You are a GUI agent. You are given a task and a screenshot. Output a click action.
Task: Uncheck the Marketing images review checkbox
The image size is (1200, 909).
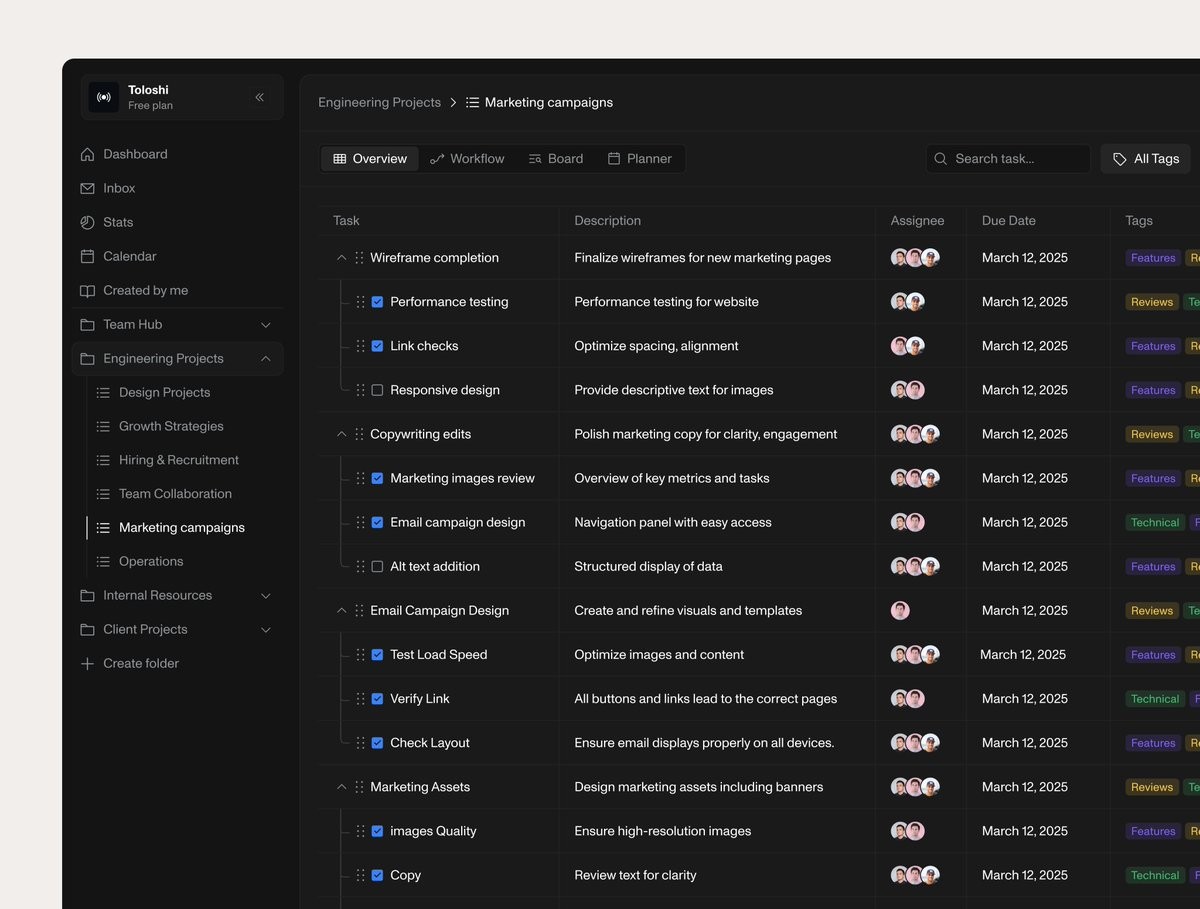(x=377, y=478)
